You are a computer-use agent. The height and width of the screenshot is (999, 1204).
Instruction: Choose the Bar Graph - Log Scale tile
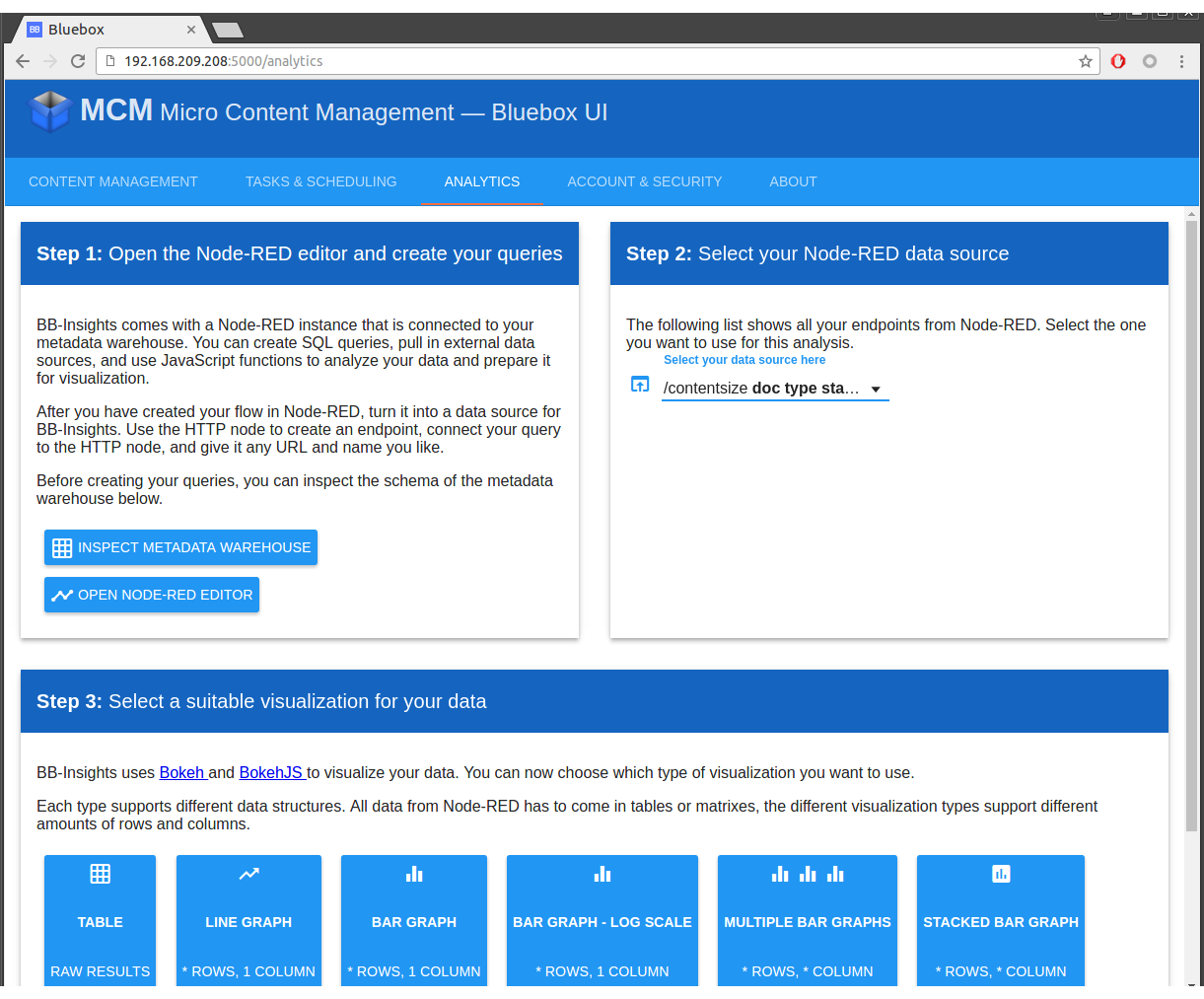click(602, 920)
